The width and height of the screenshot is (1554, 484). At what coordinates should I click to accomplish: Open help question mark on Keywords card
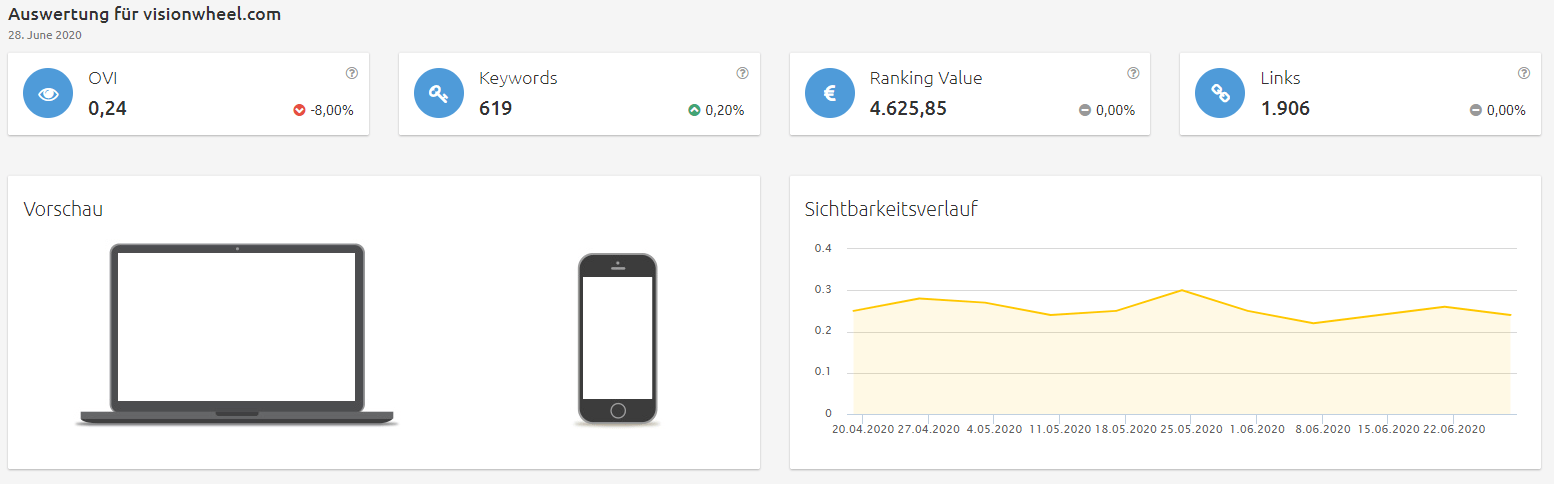tap(742, 73)
